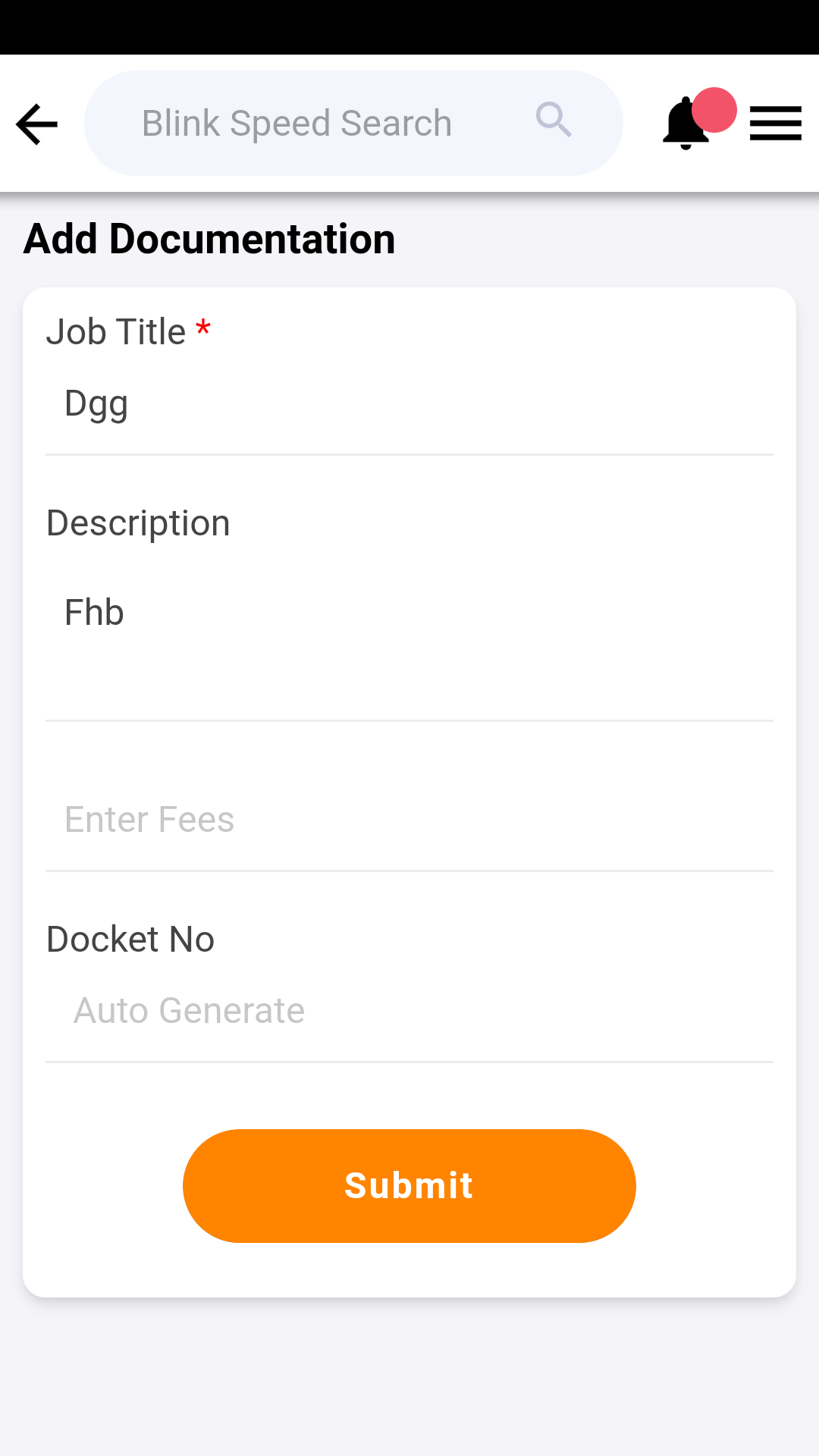This screenshot has height=1456, width=819.
Task: Tap the Job Title label
Action: coord(116,332)
